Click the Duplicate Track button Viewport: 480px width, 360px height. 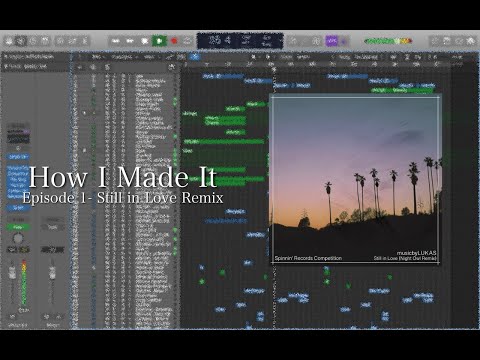pos(93,67)
